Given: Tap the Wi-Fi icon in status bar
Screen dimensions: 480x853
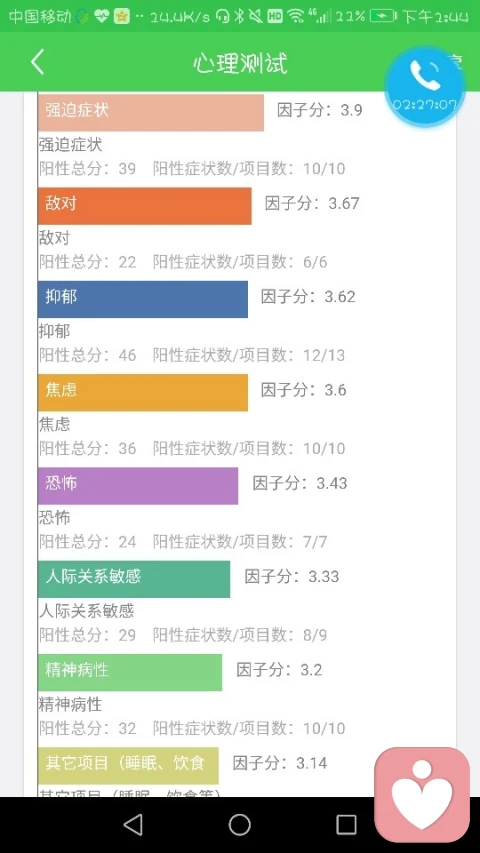Looking at the screenshot, I should click(296, 16).
